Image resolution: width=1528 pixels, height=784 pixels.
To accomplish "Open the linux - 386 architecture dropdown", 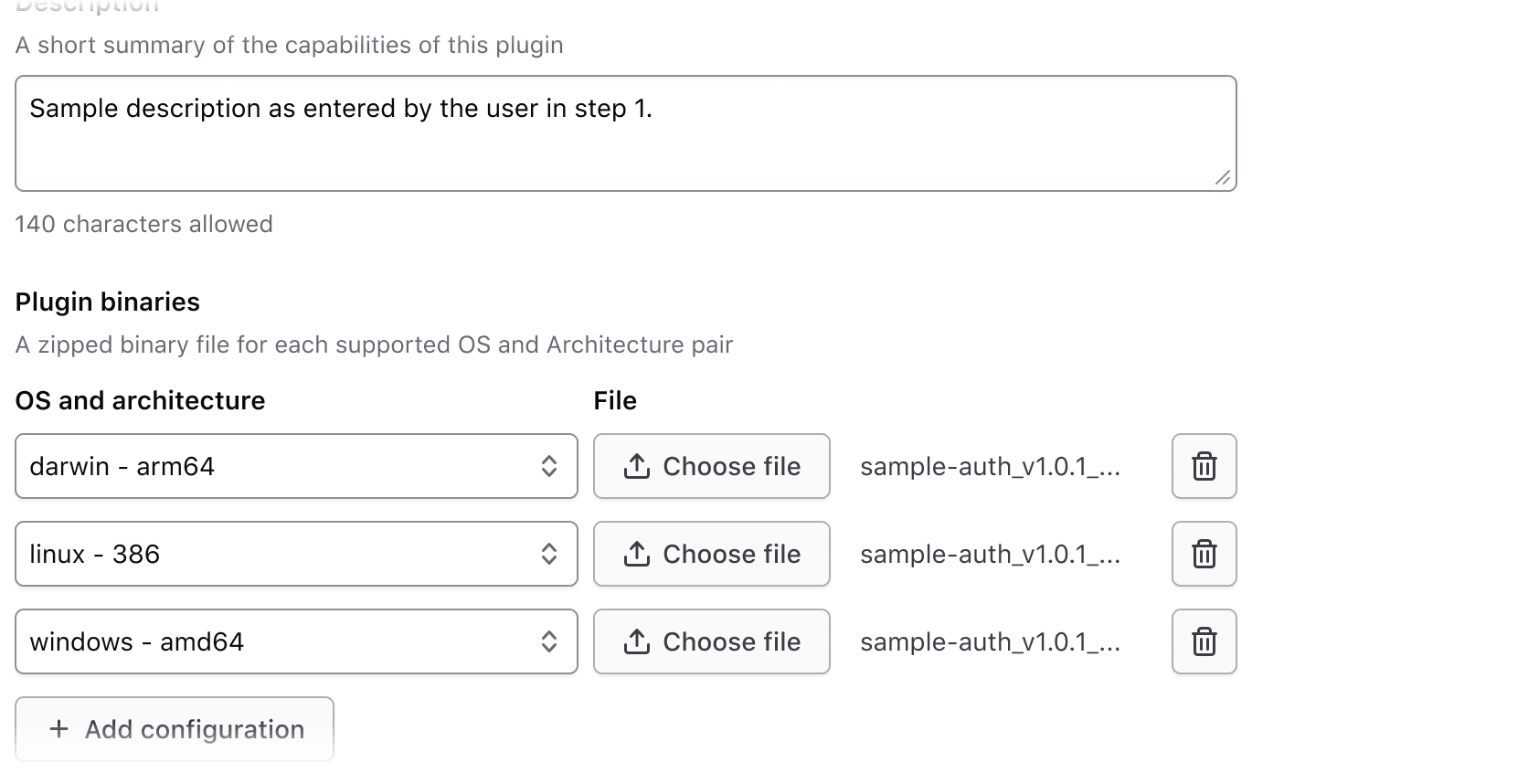I will pyautogui.click(x=296, y=554).
